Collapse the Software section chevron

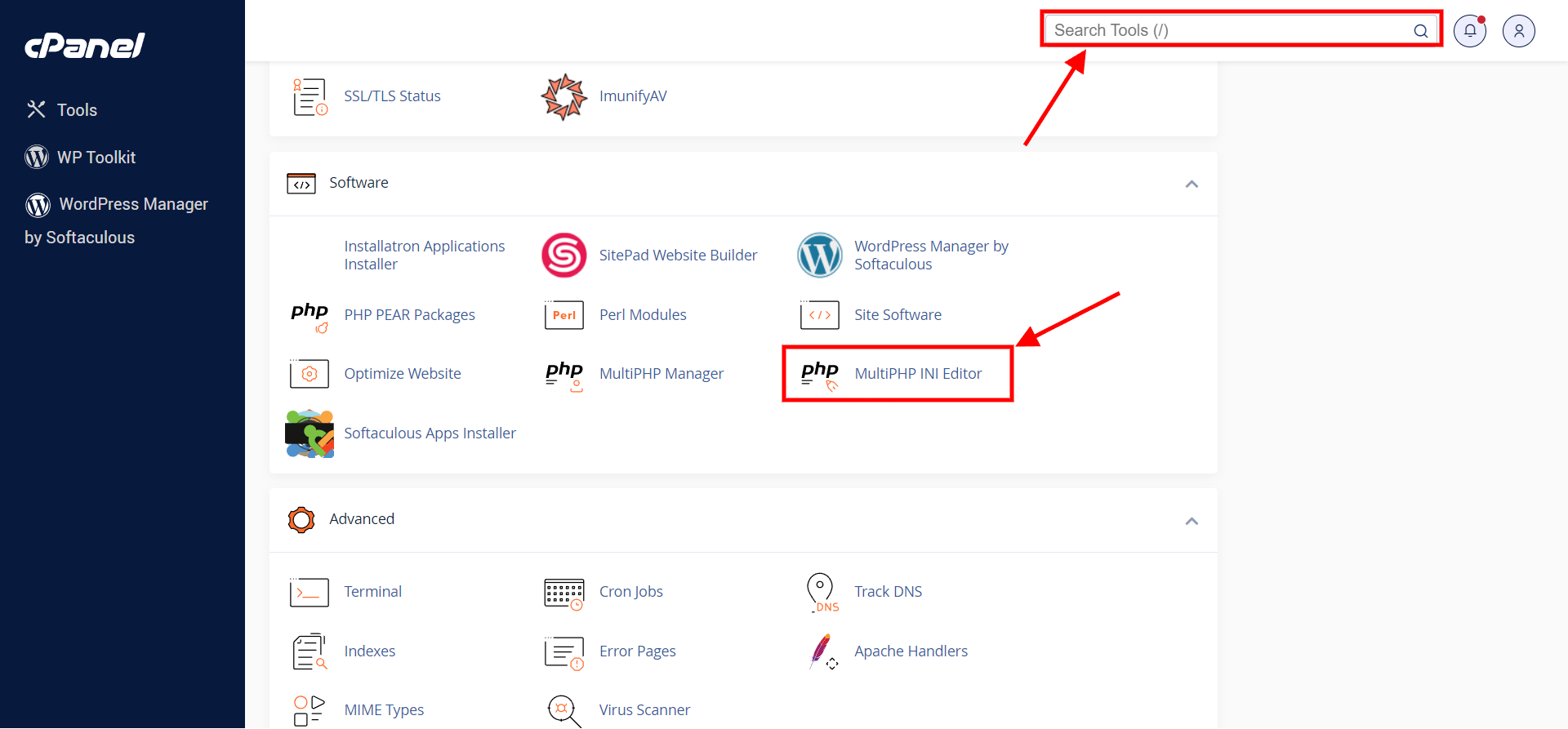[1192, 184]
